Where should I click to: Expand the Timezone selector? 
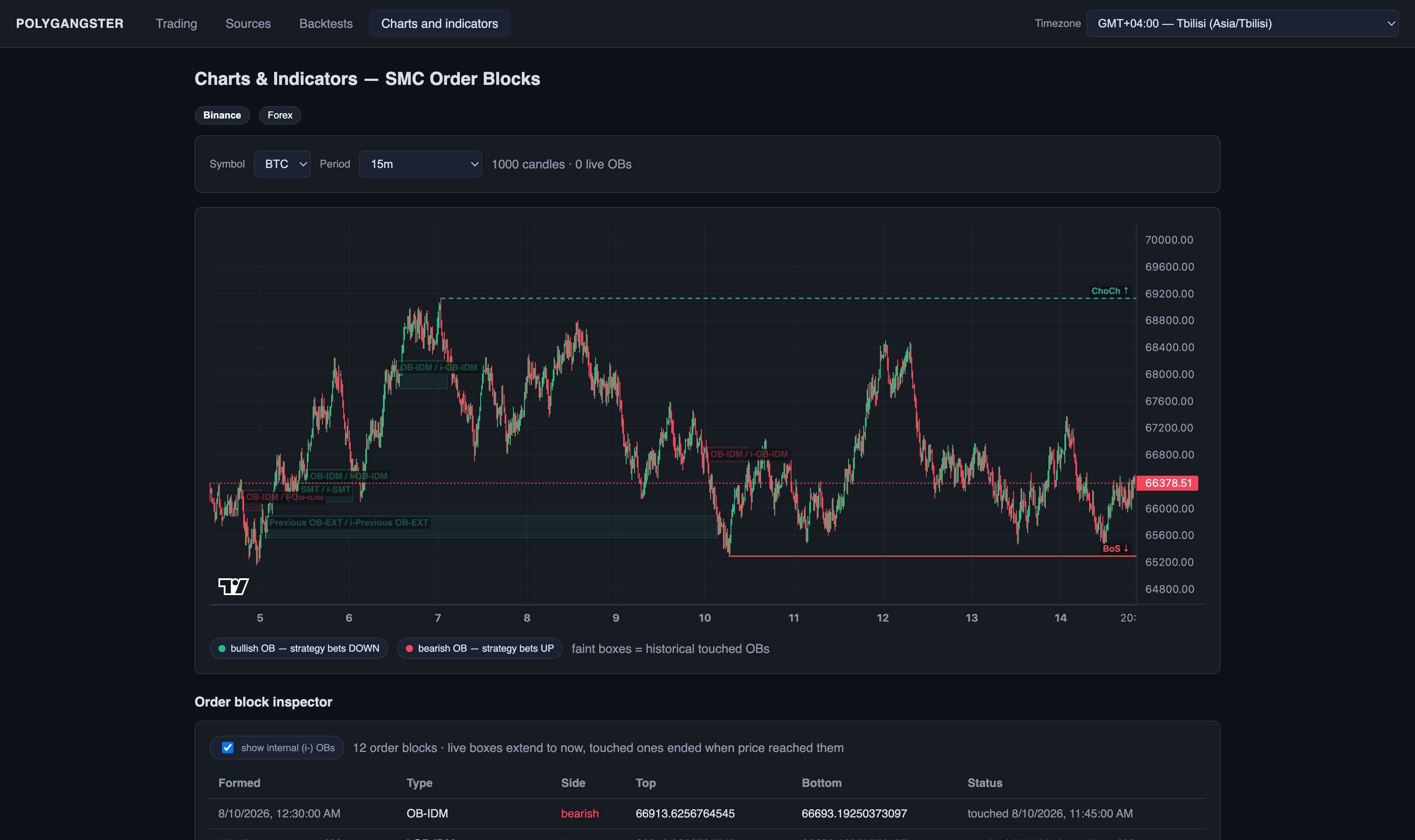1242,23
